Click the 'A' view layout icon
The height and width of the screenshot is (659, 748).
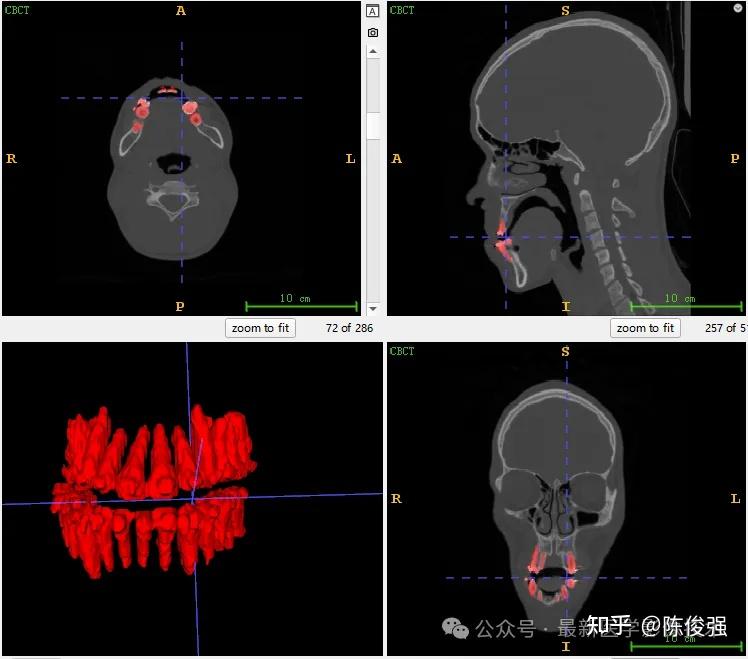[373, 11]
